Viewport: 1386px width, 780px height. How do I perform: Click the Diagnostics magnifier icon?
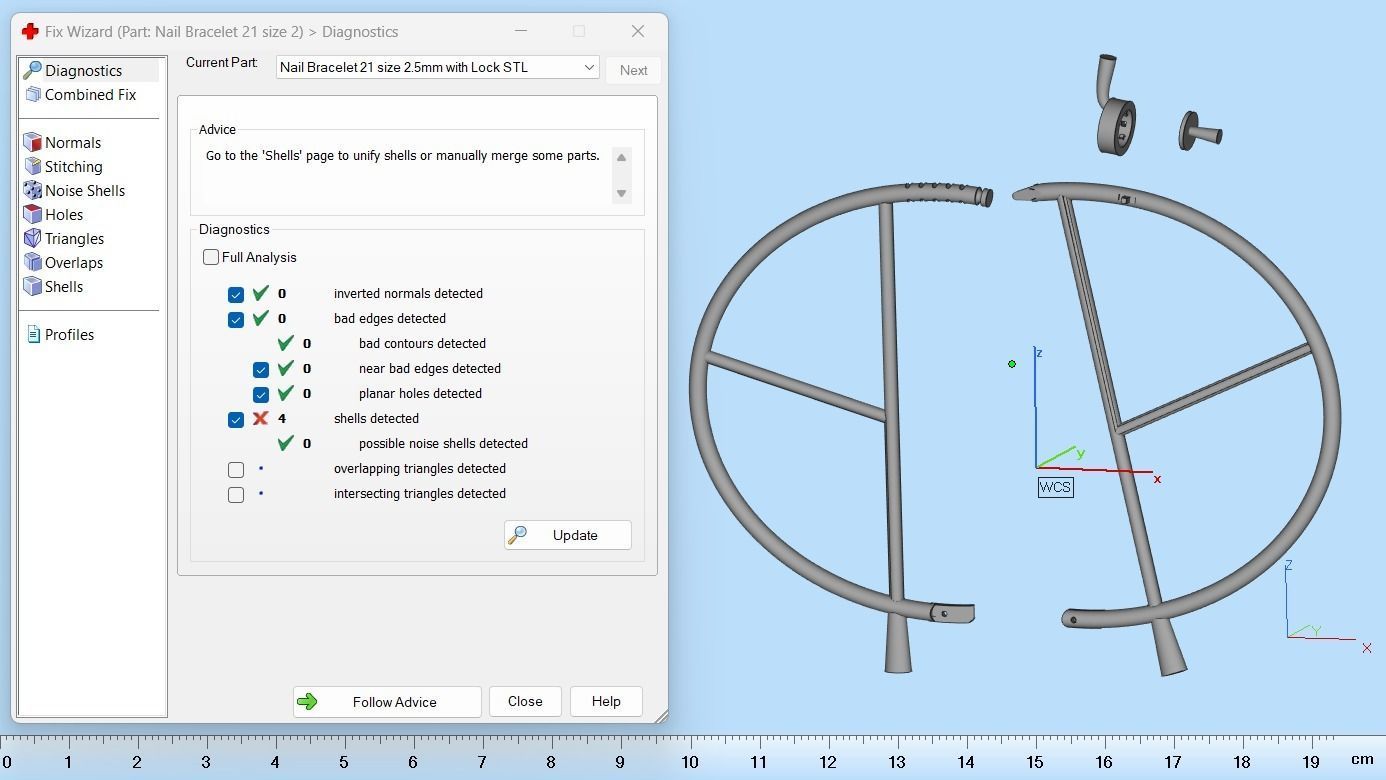(32, 70)
